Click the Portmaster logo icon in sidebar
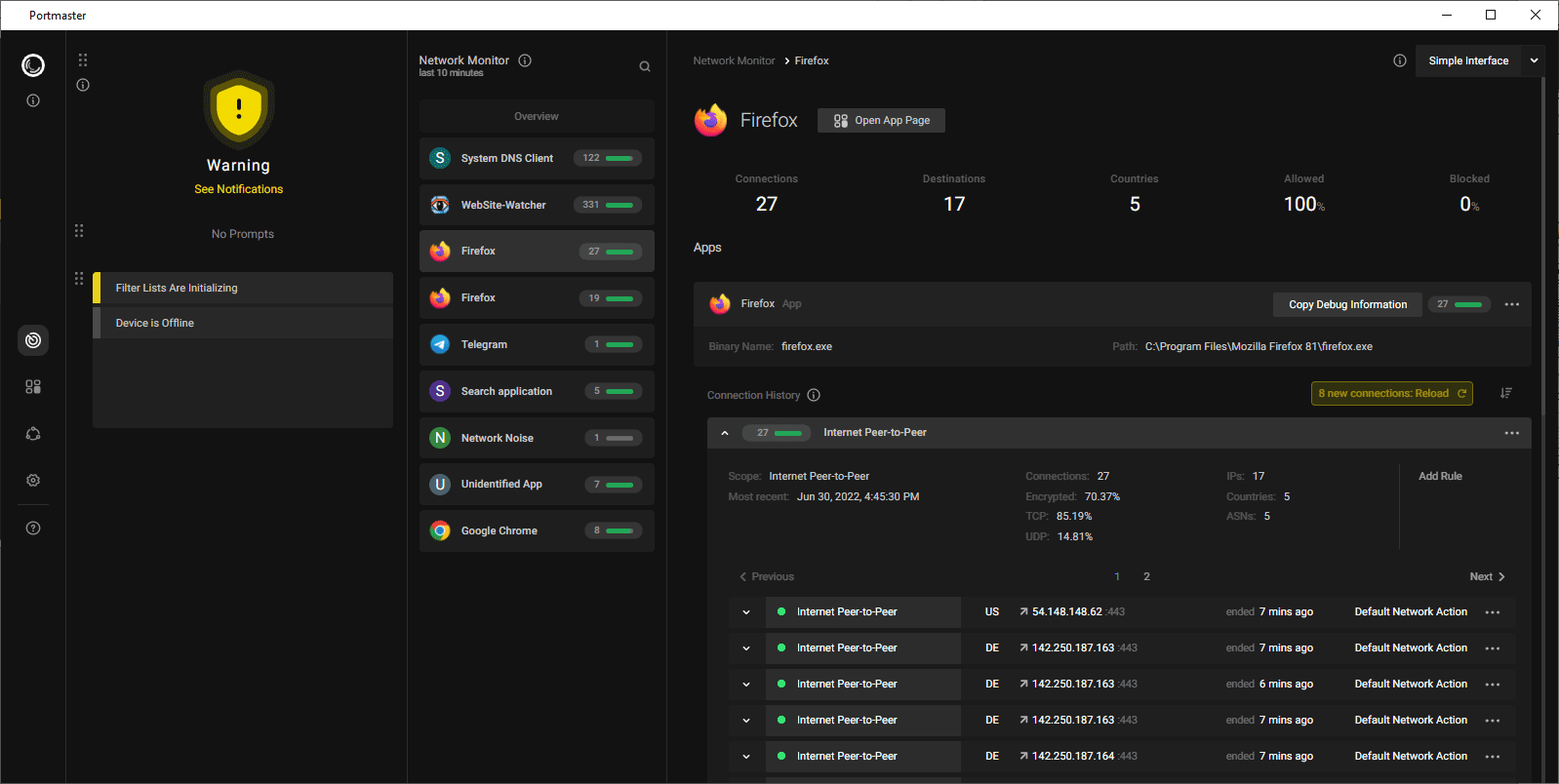1559x784 pixels. tap(33, 65)
